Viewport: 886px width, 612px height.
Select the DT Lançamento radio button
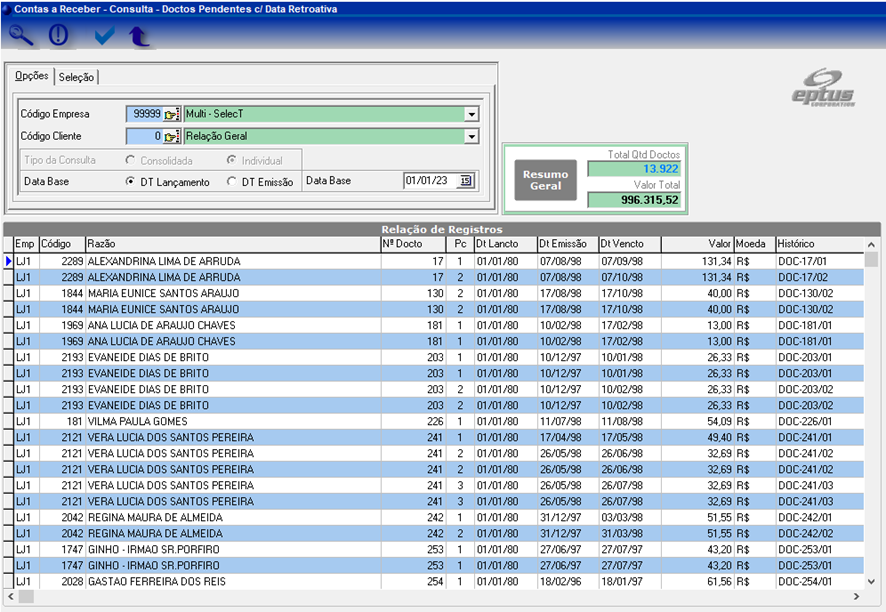point(131,182)
